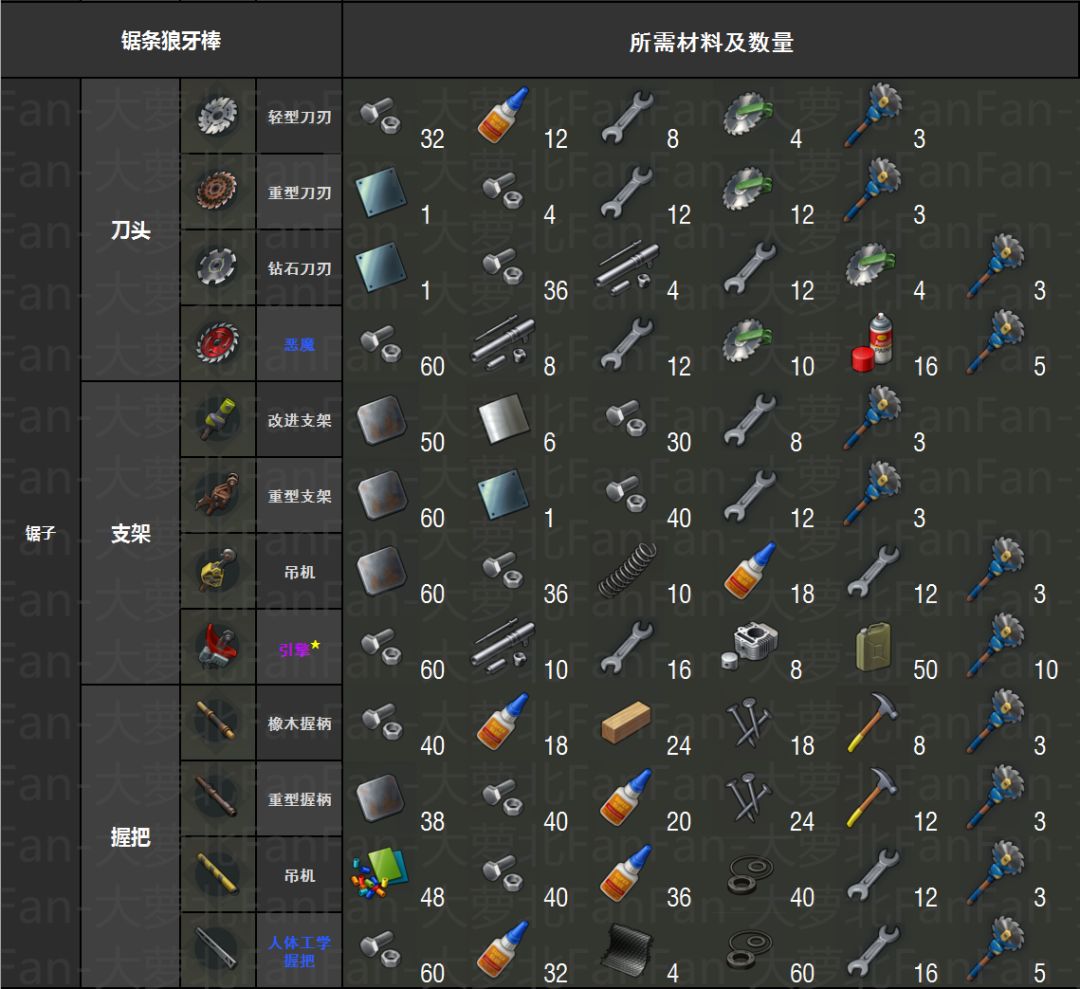This screenshot has height=989, width=1080.
Task: Click spray paint quantity 16 in 恶魔 row
Action: [x=925, y=366]
